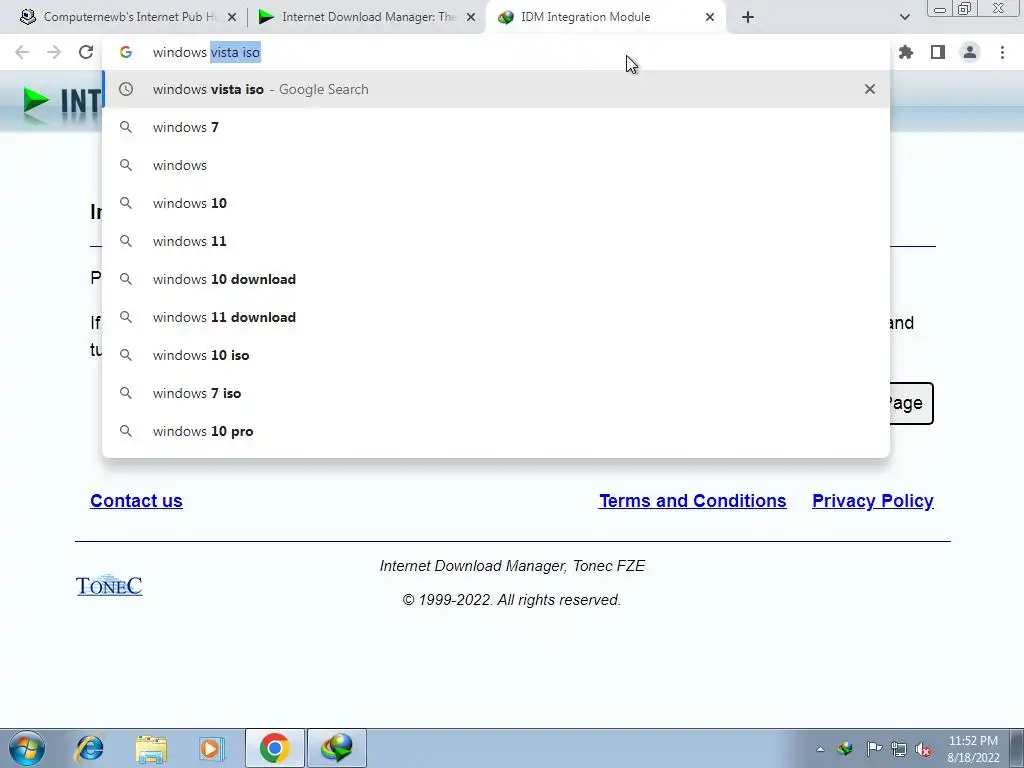The image size is (1024, 768).
Task: Remove the 'windows vista iso' history suggestion
Action: coord(870,89)
